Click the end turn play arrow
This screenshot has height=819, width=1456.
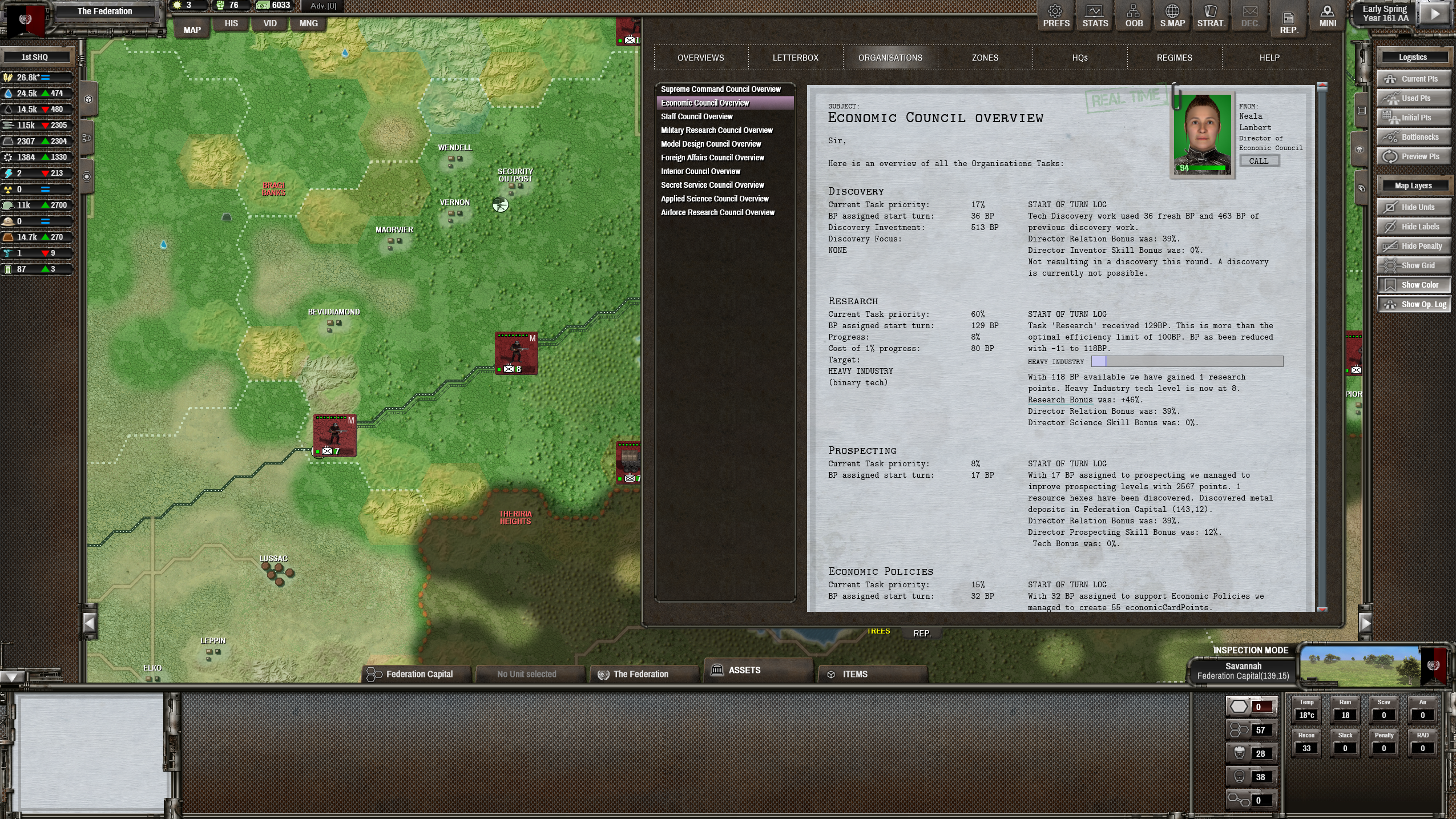(1435, 14)
